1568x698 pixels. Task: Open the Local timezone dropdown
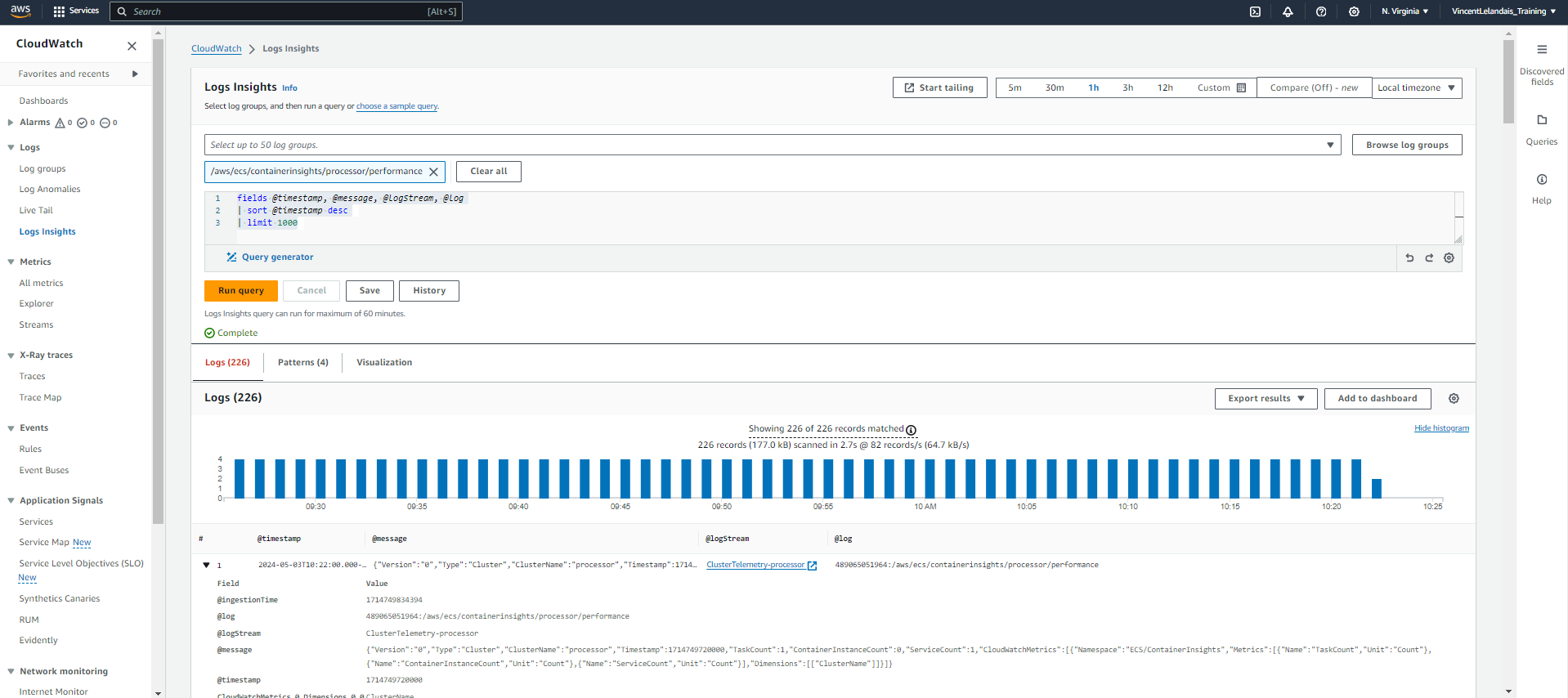click(x=1417, y=87)
